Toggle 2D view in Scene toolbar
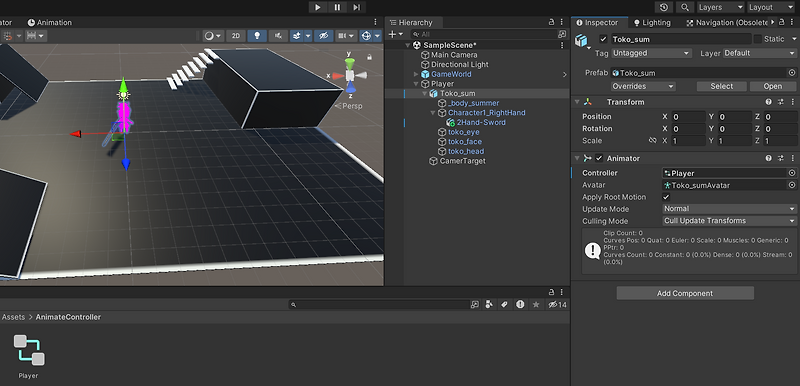 (x=236, y=36)
